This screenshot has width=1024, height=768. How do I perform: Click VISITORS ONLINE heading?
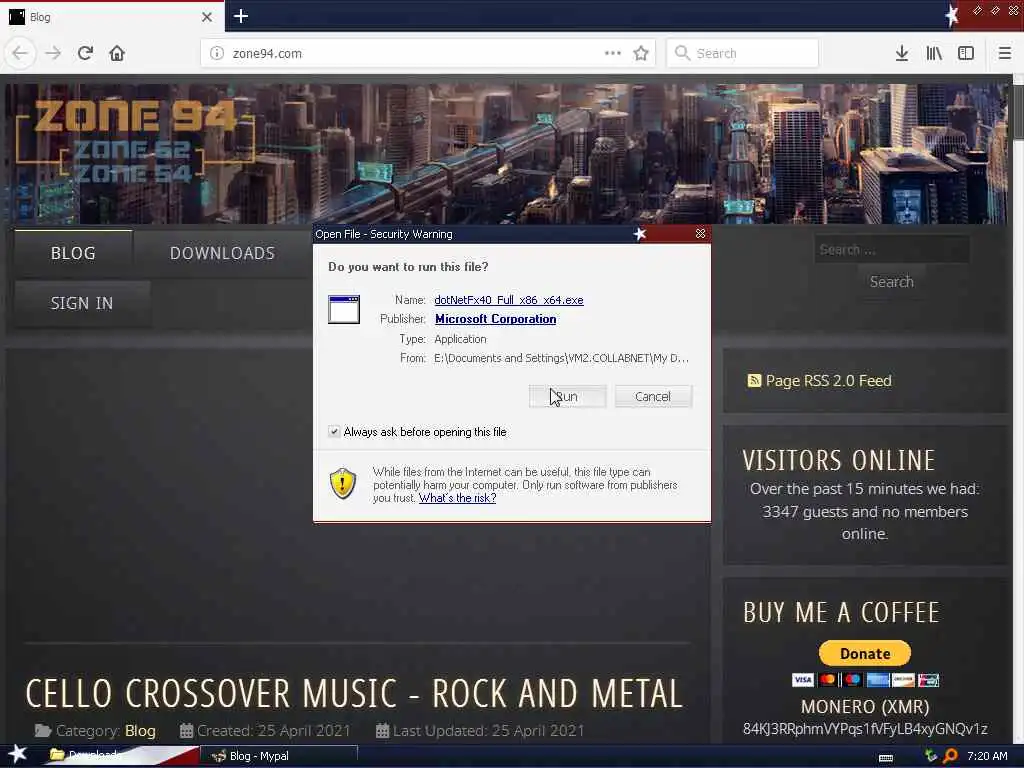[839, 460]
